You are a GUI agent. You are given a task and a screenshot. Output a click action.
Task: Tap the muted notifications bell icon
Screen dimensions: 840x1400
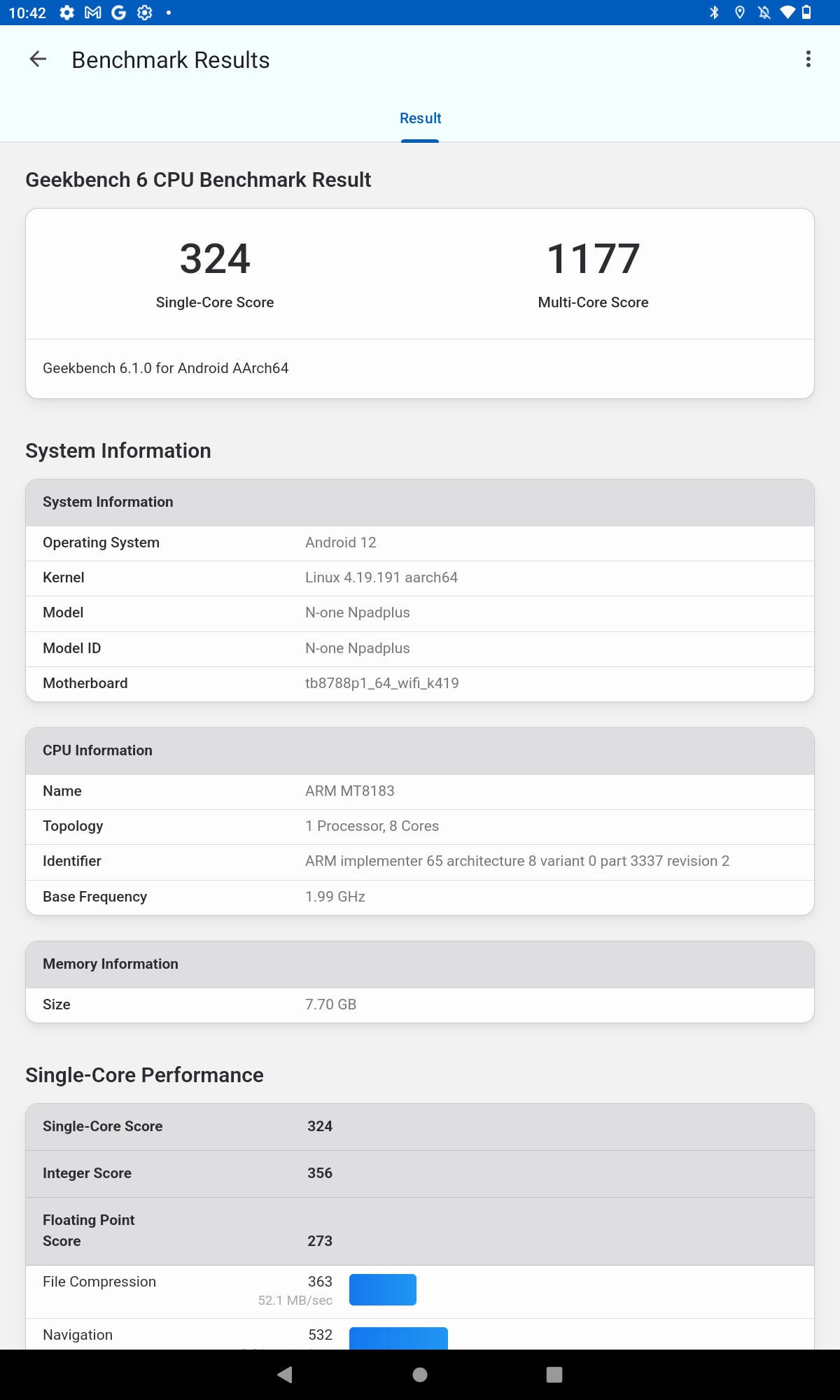pyautogui.click(x=764, y=13)
